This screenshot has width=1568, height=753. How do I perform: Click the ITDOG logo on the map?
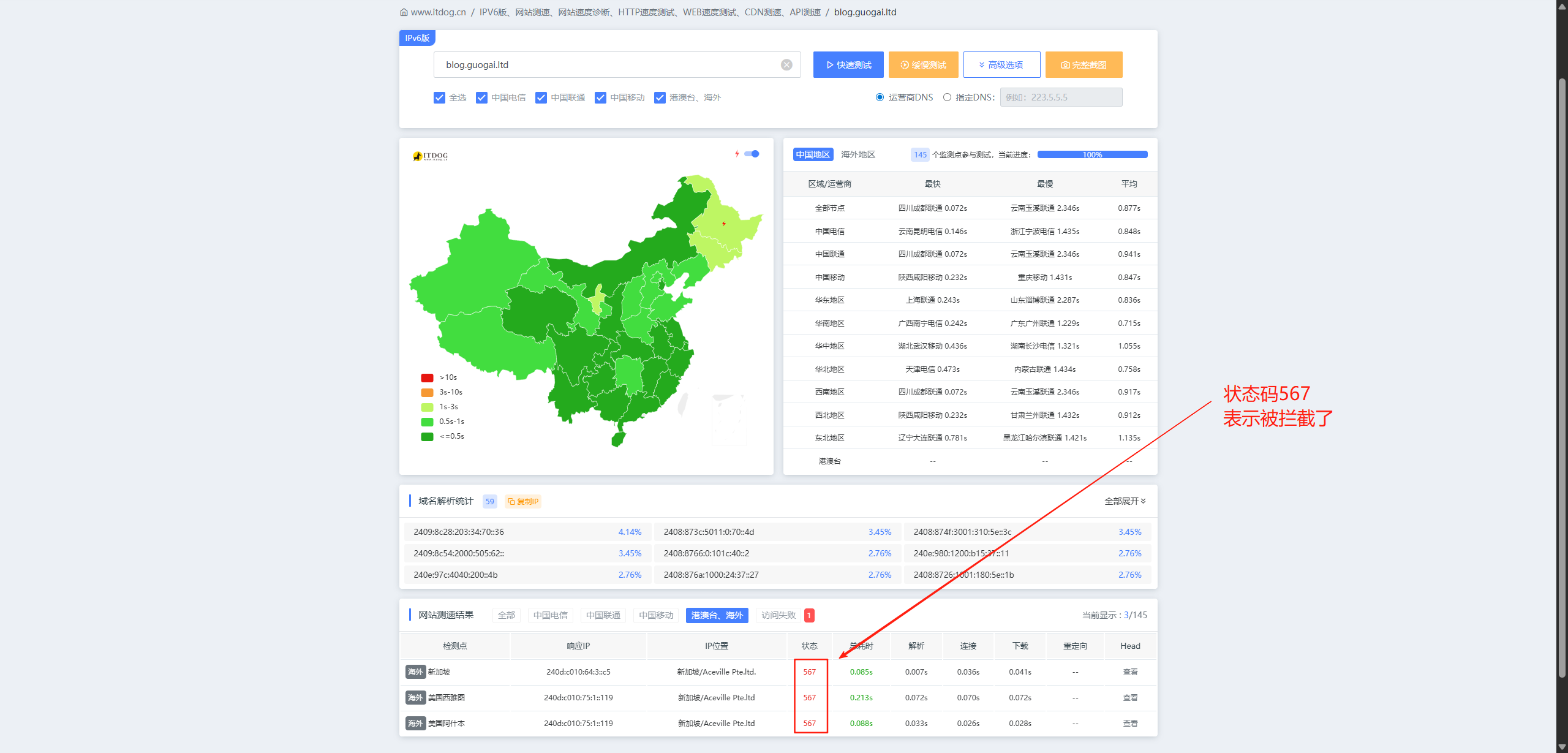tap(431, 156)
